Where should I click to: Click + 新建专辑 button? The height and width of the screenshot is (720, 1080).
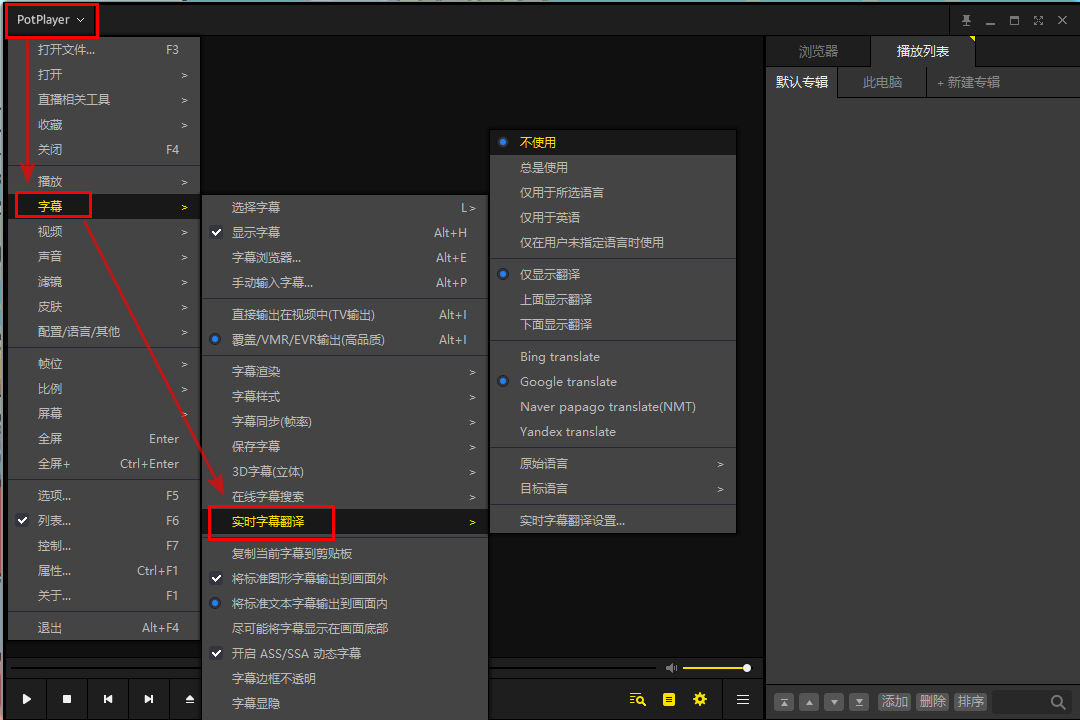tap(968, 82)
